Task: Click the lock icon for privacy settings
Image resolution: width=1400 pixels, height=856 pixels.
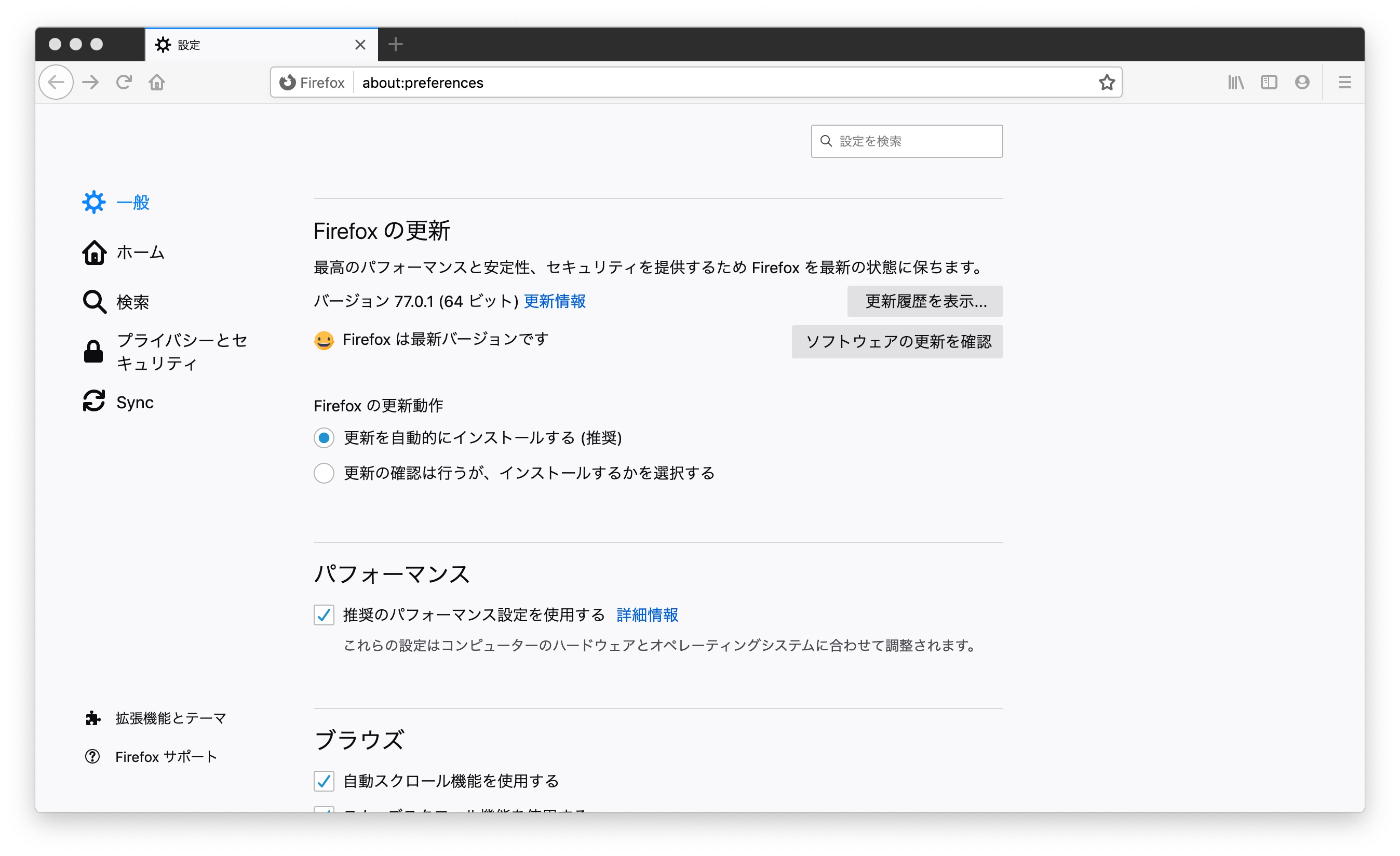Action: [93, 352]
